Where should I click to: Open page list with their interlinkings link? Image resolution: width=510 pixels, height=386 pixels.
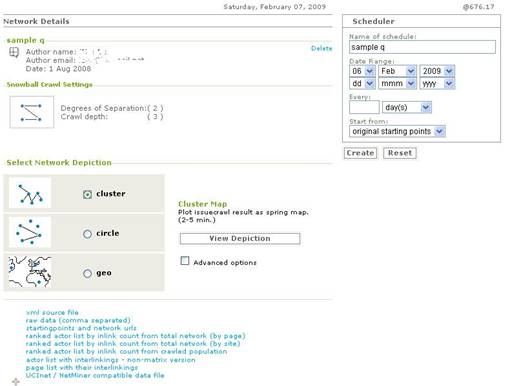[x=82, y=367]
